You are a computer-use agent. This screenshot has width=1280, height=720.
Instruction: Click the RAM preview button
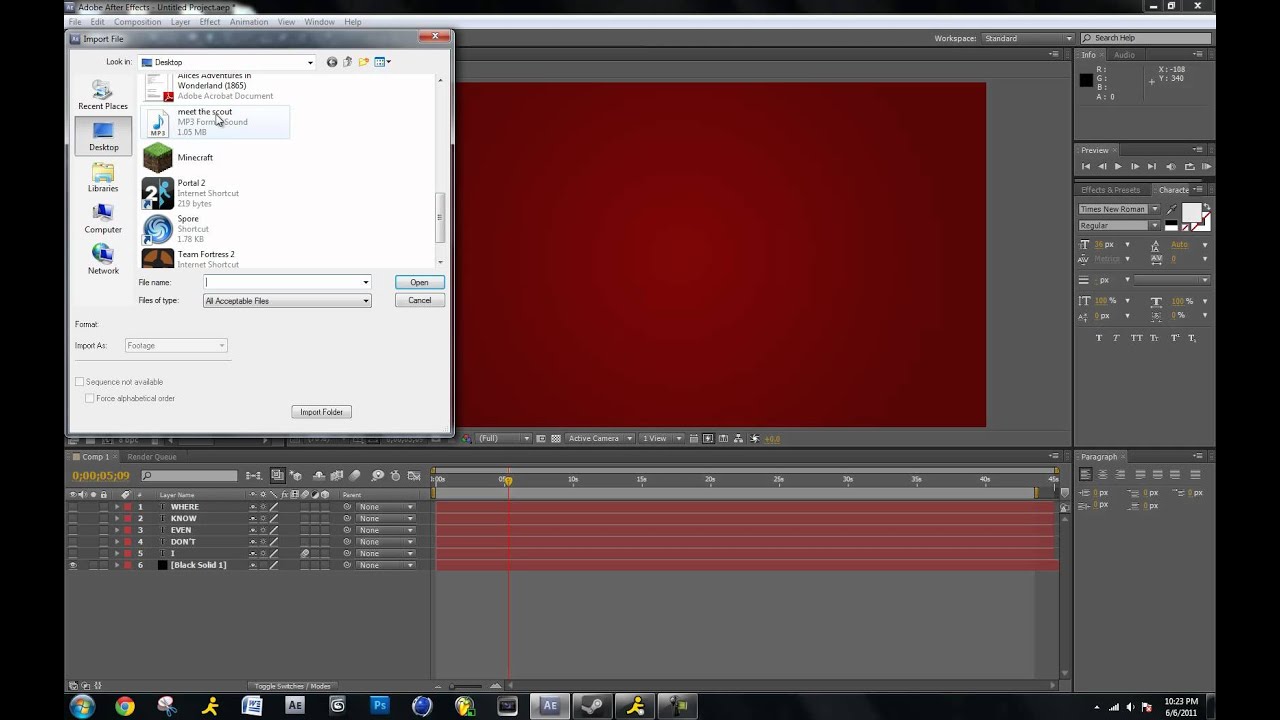click(x=1207, y=167)
